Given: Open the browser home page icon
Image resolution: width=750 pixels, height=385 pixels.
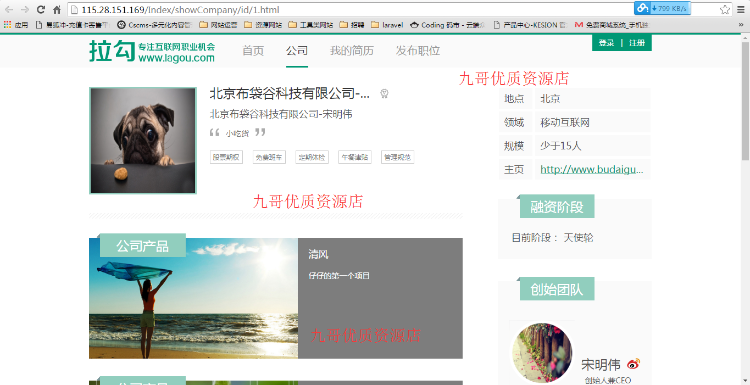Looking at the screenshot, I should 57,10.
